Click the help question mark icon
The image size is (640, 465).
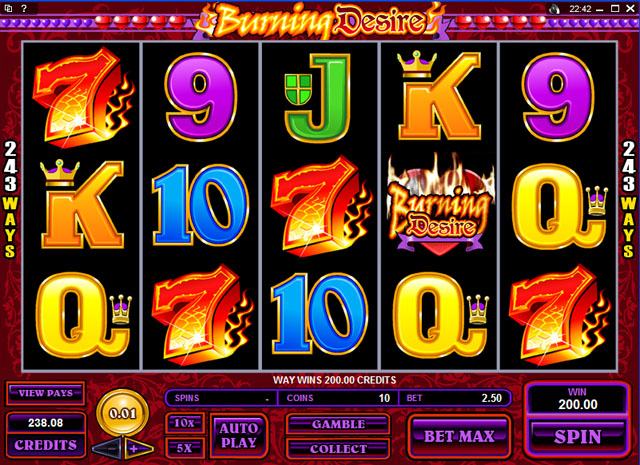click(24, 8)
